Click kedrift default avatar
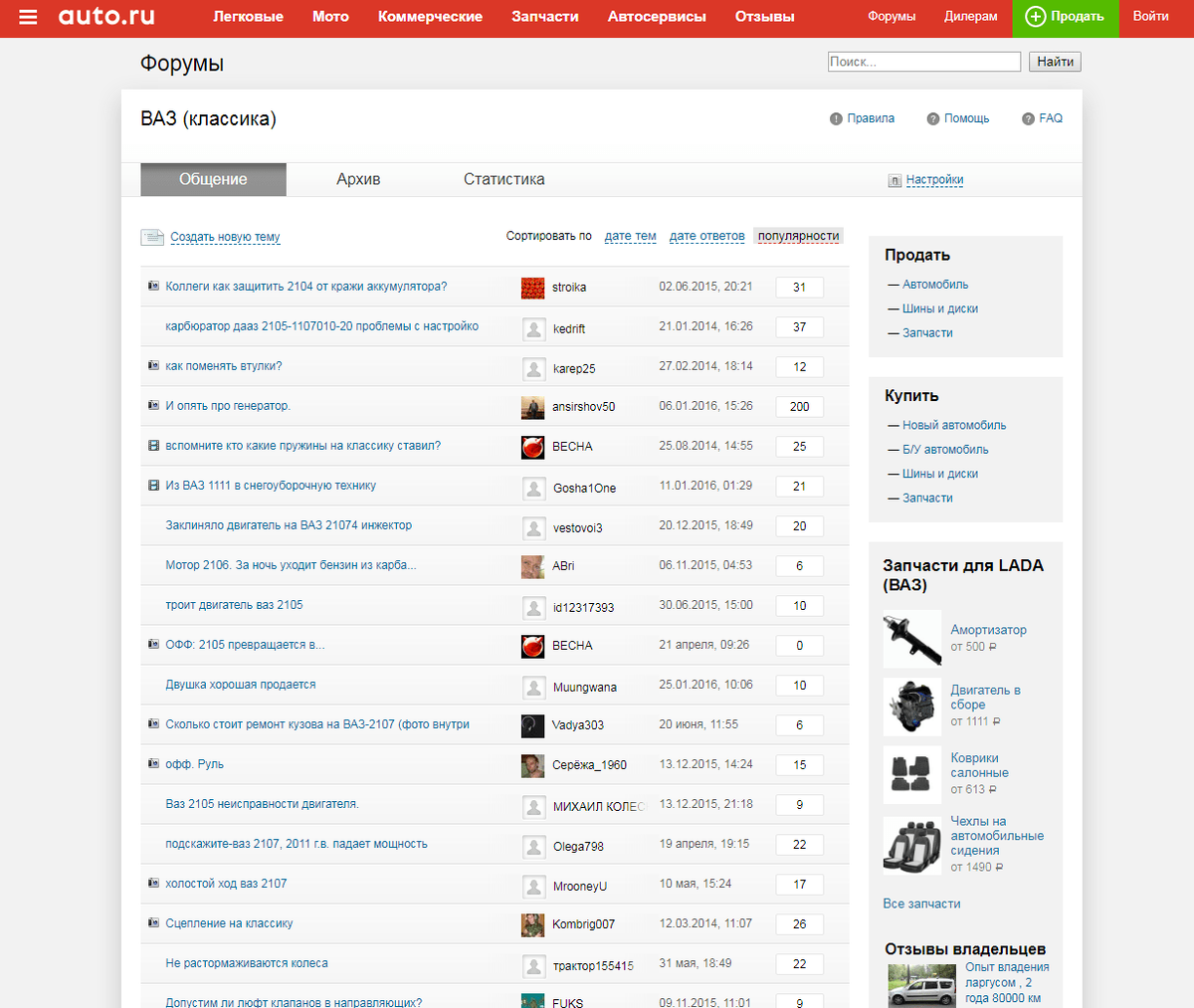This screenshot has height=1008, width=1194. click(x=533, y=328)
